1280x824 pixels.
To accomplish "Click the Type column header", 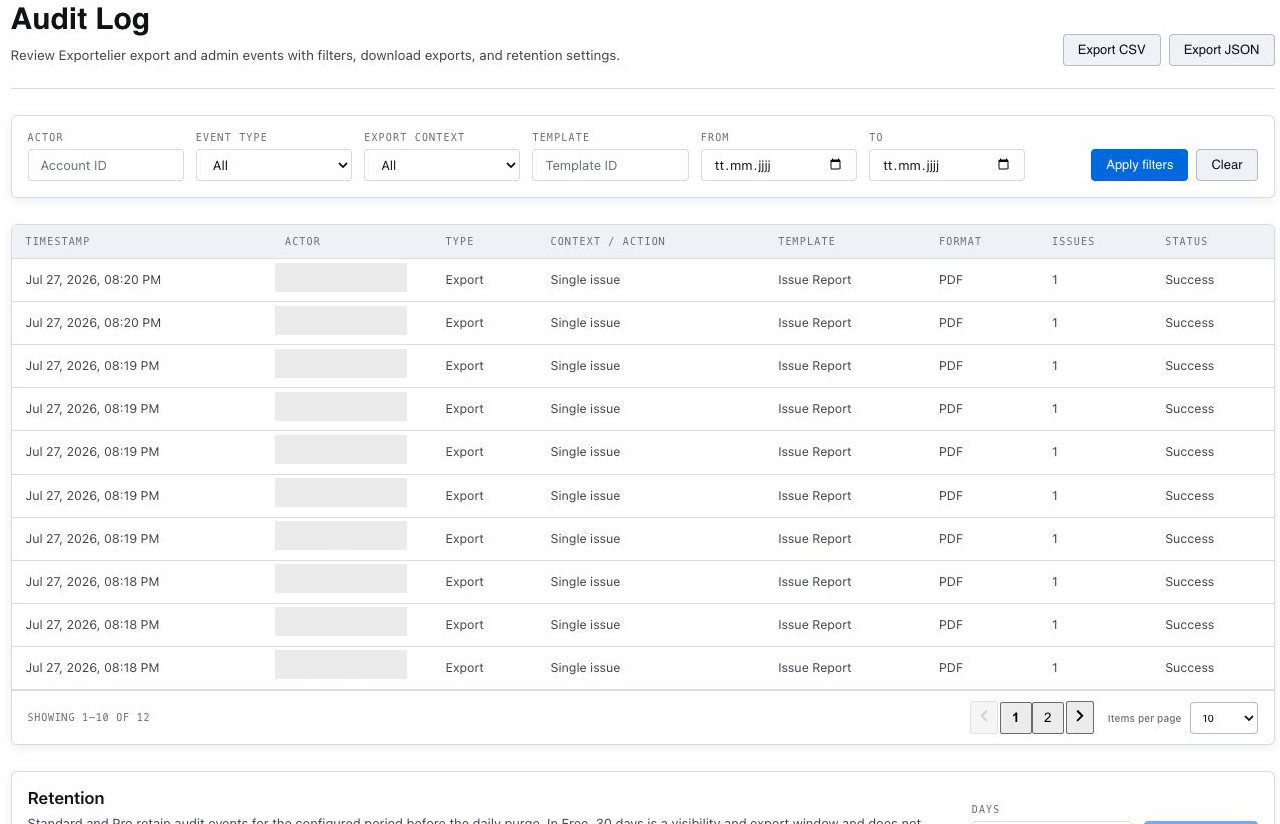I will (x=460, y=241).
